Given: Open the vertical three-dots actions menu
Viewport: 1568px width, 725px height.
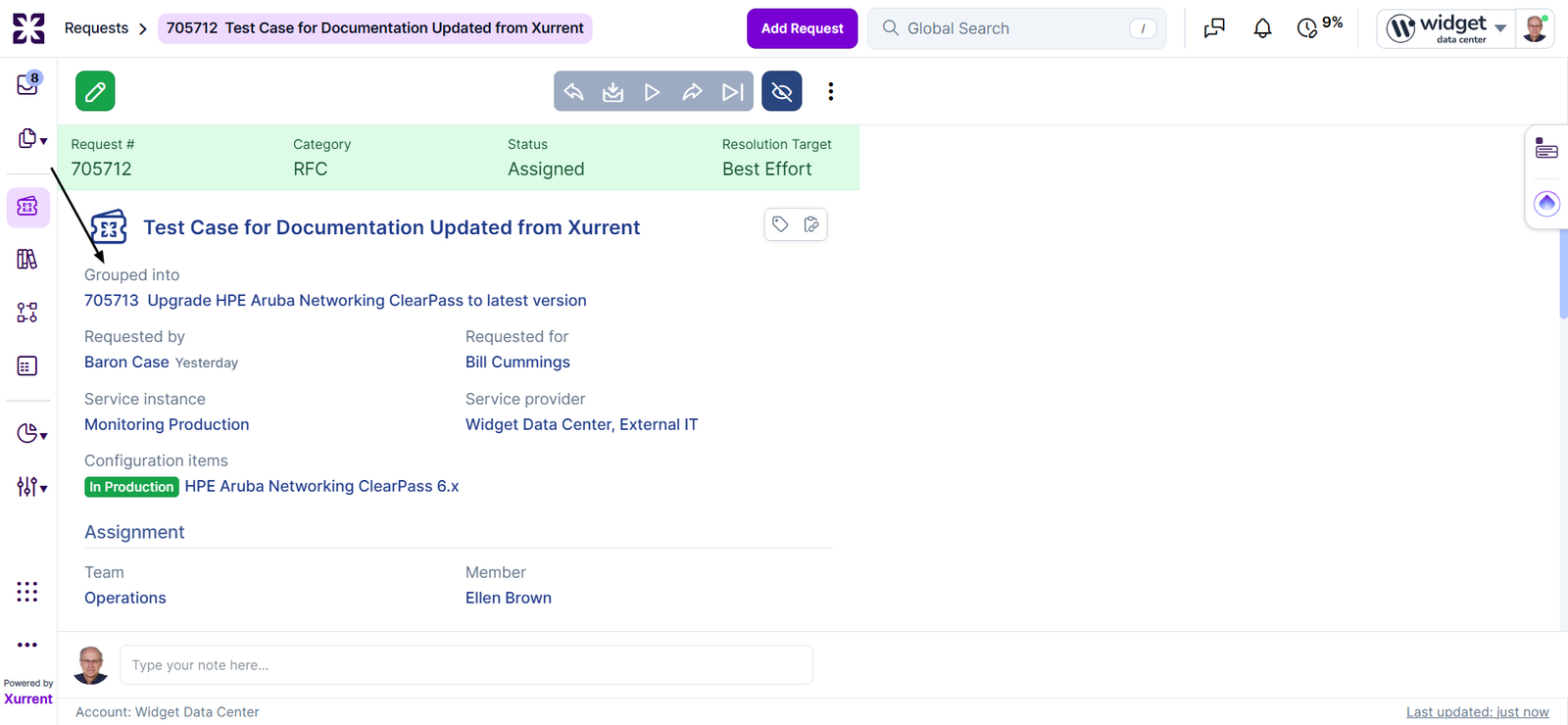Looking at the screenshot, I should coord(831,91).
